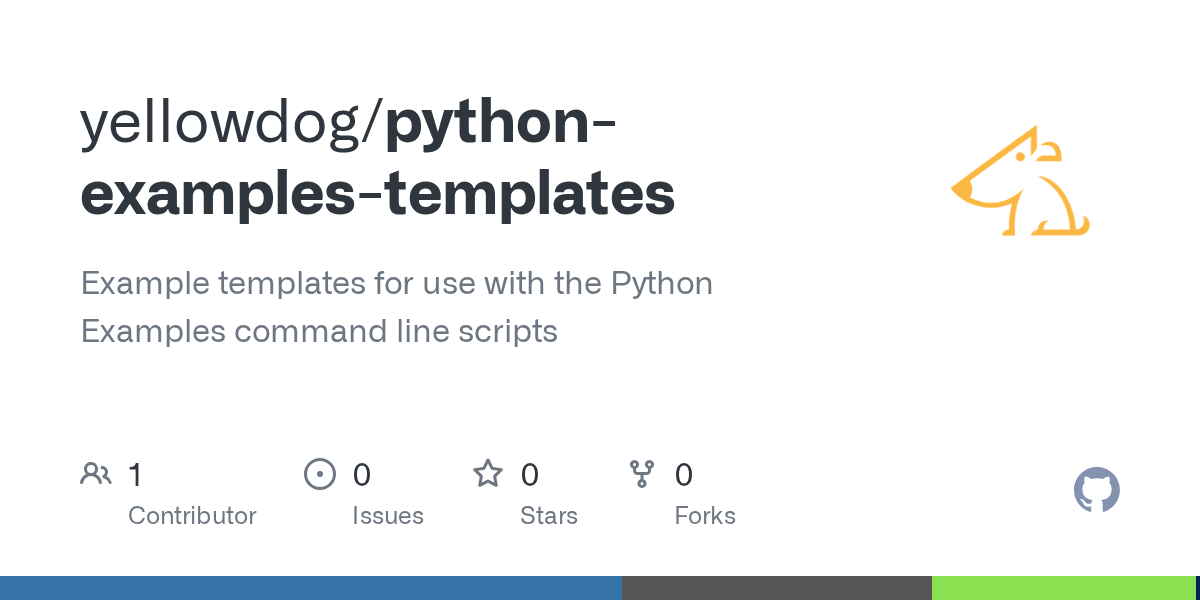
Task: Click the forks count number 0
Action: click(684, 475)
